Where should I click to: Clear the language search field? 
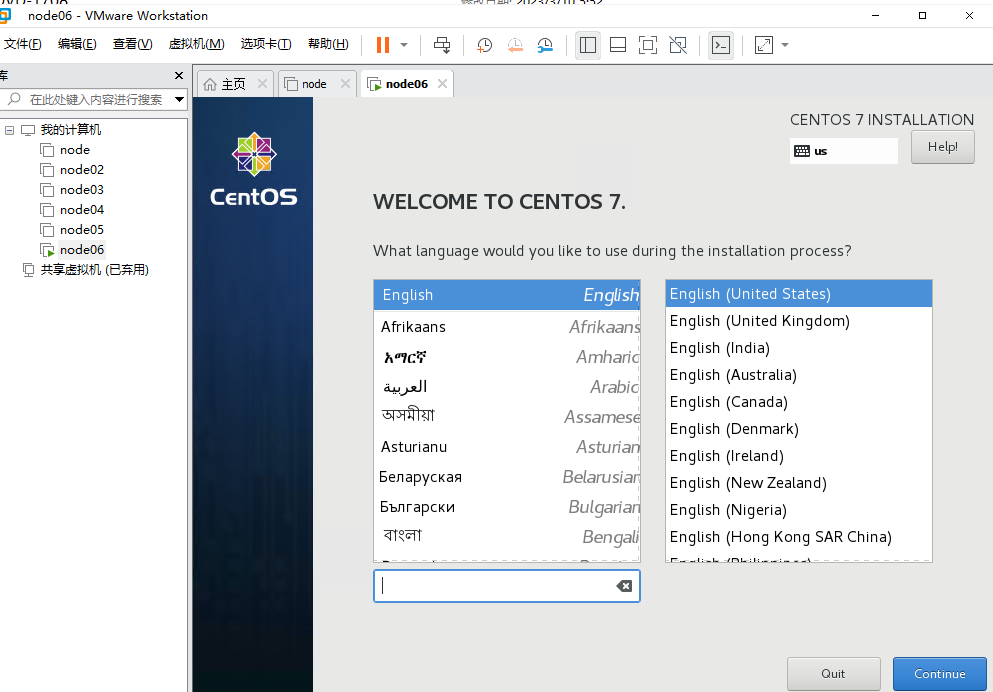[x=624, y=586]
